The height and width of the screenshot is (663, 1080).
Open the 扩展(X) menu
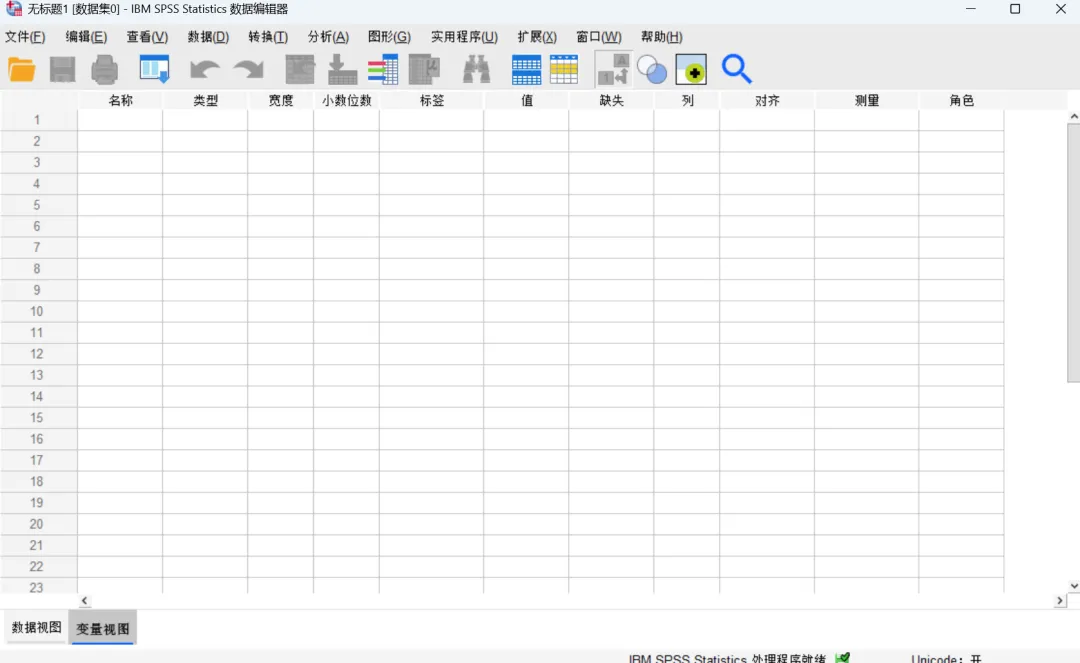(537, 37)
